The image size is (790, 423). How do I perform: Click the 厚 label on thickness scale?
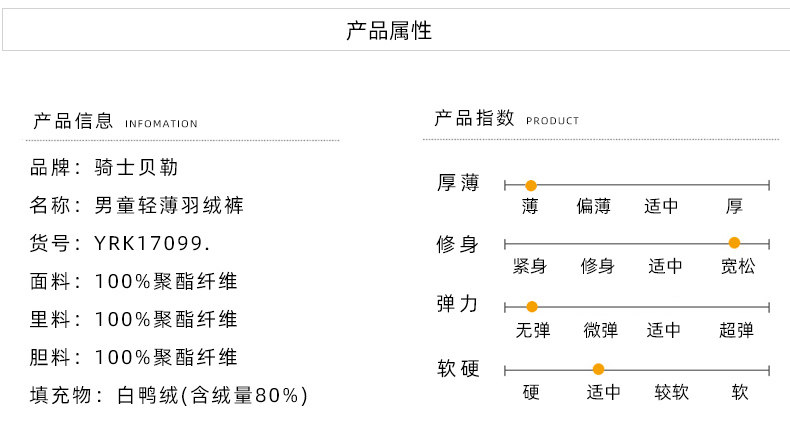[735, 206]
